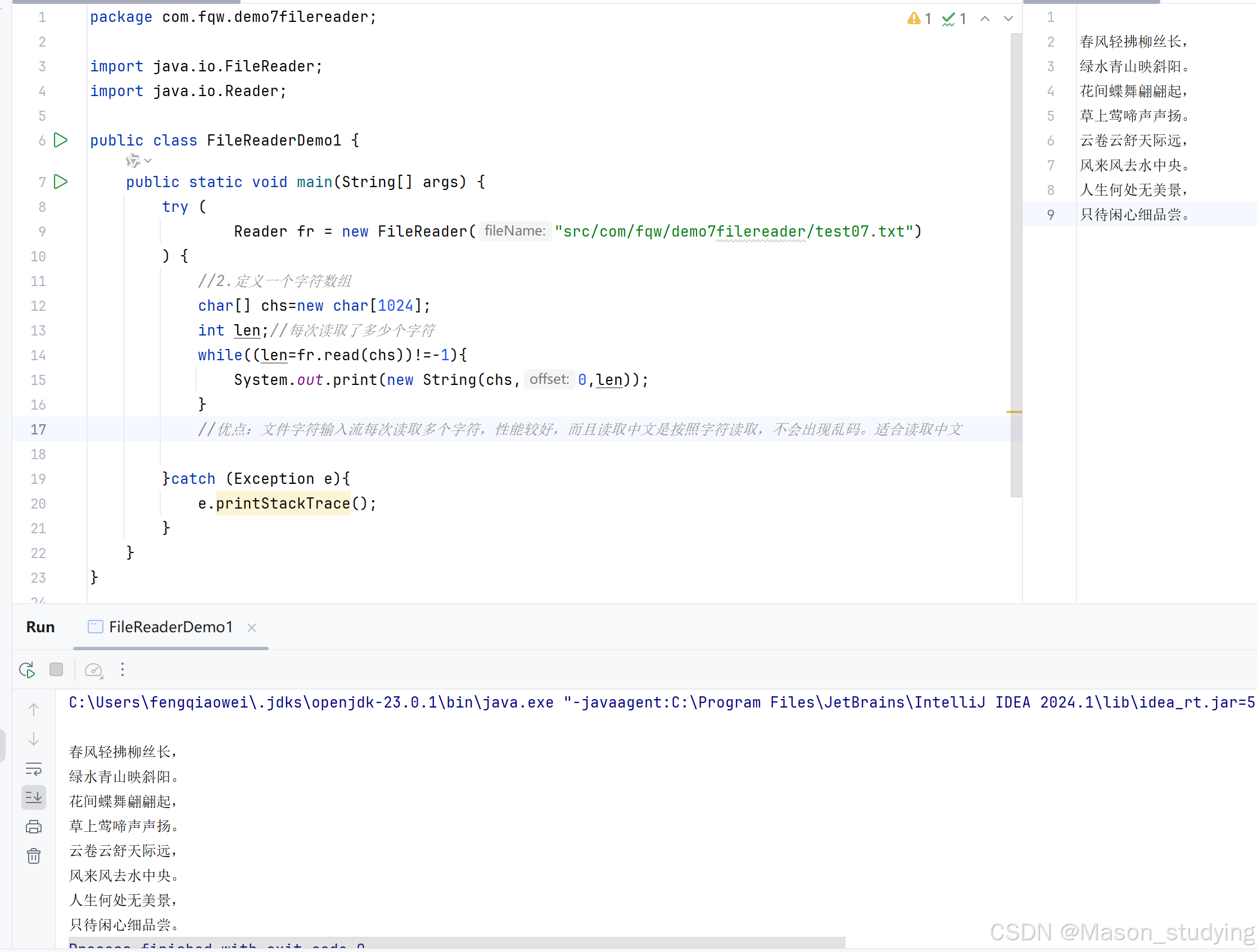1257x952 pixels.
Task: Close the FileReaderDemo1 run tab
Action: (x=252, y=628)
